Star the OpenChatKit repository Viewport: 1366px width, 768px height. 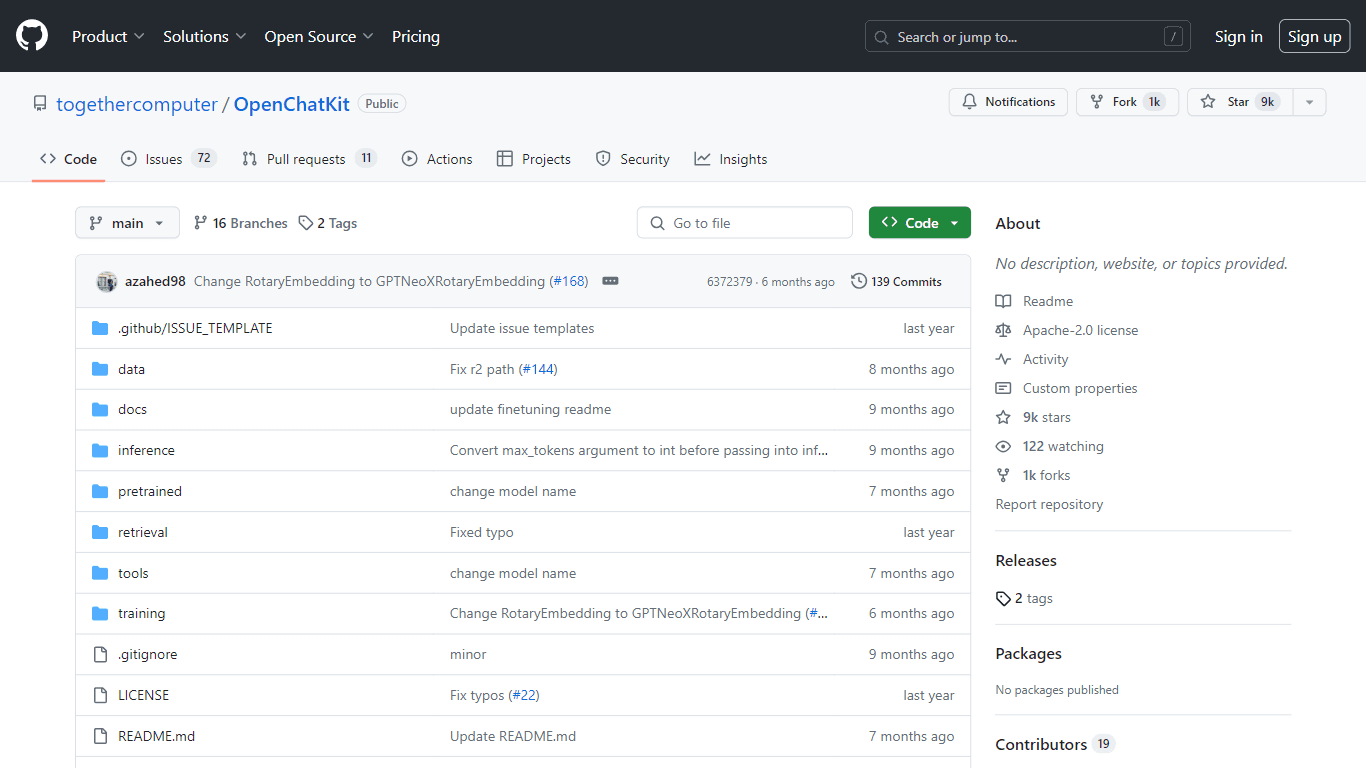pos(1240,102)
